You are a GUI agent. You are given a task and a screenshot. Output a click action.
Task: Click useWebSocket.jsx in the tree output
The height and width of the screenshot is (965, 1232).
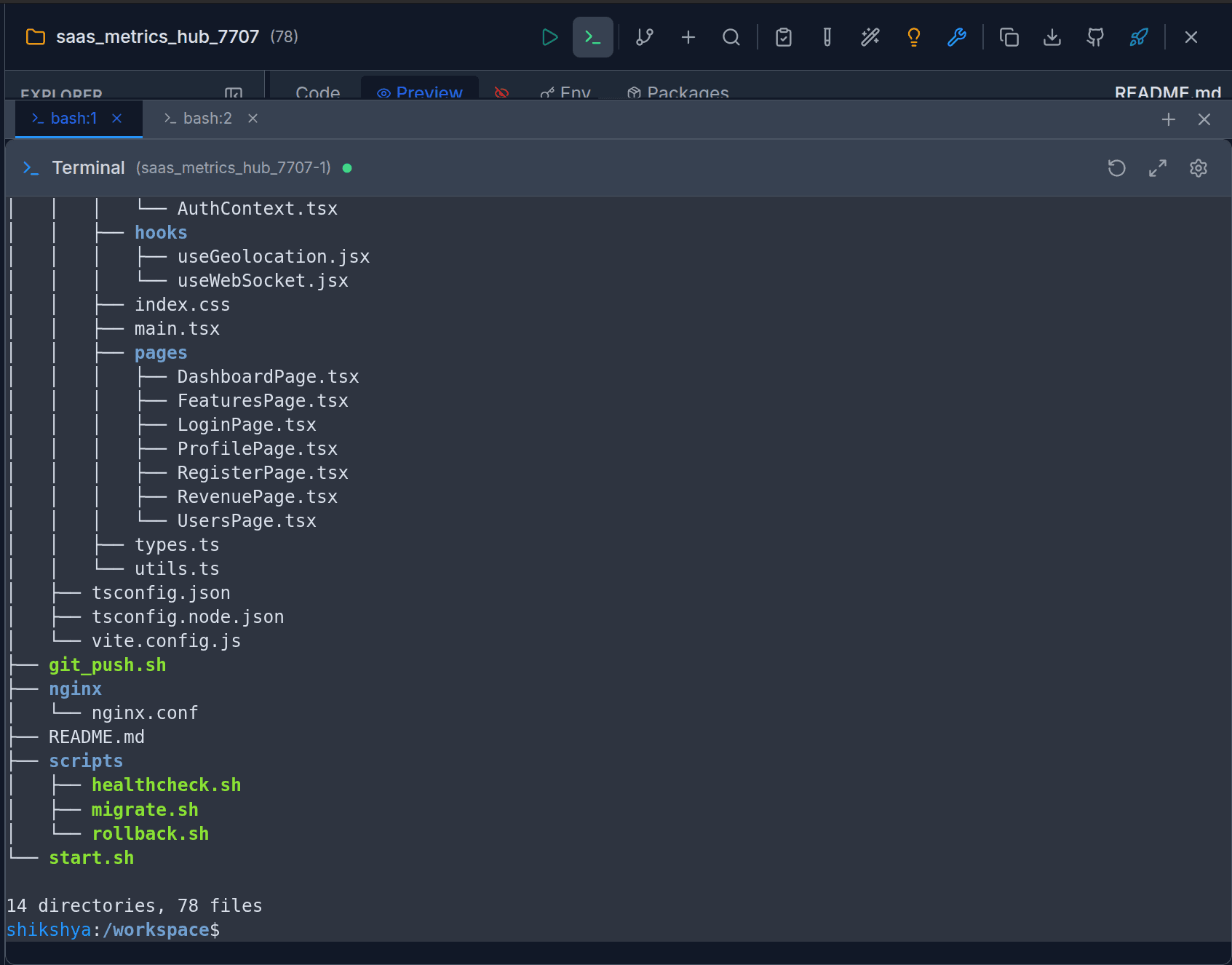(263, 281)
